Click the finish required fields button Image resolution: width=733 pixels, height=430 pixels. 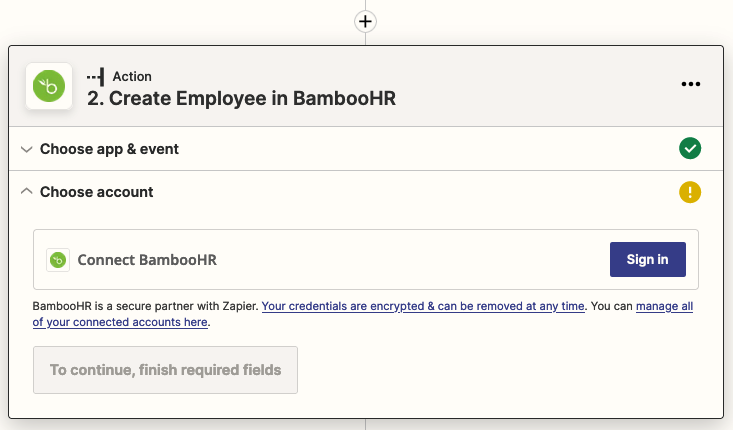point(165,370)
